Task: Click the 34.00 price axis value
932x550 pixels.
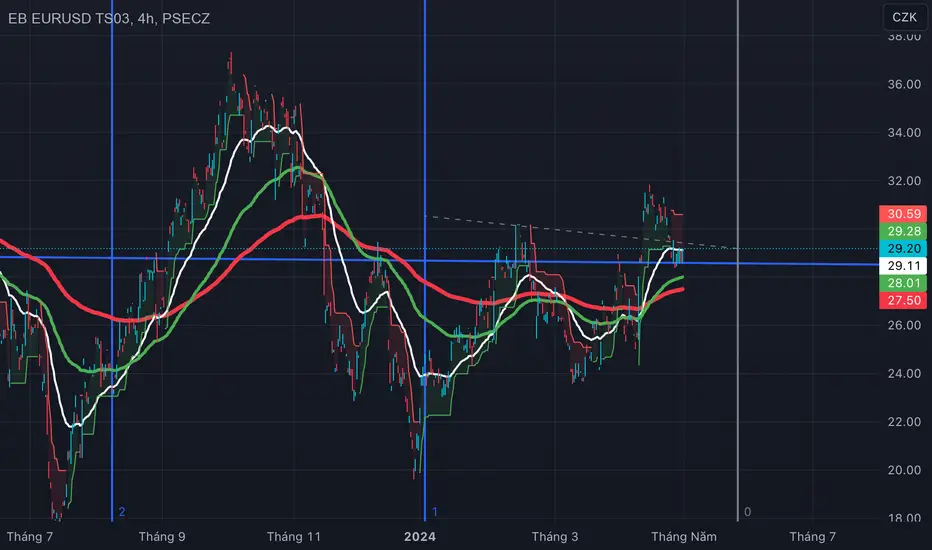Action: 904,133
